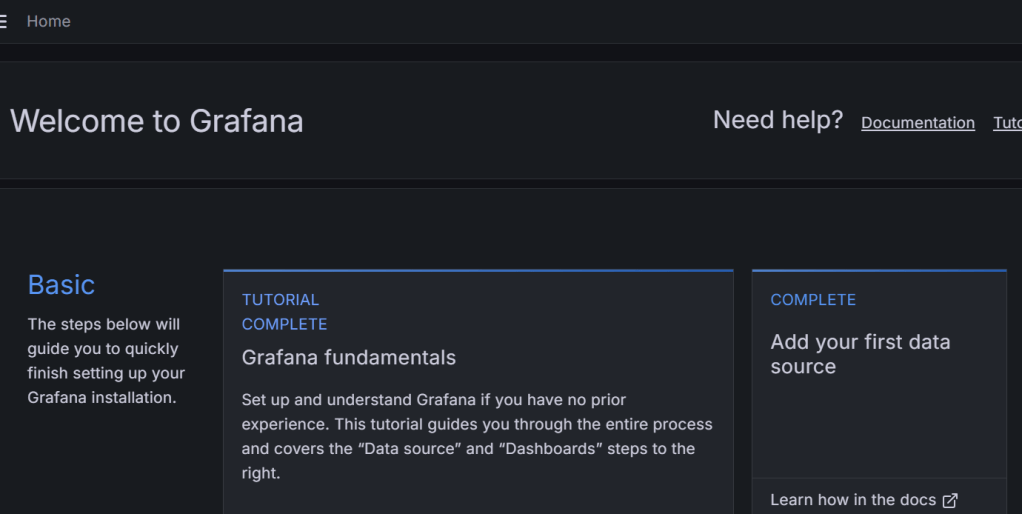Click the "Need help?" text
1022x514 pixels.
tap(777, 120)
